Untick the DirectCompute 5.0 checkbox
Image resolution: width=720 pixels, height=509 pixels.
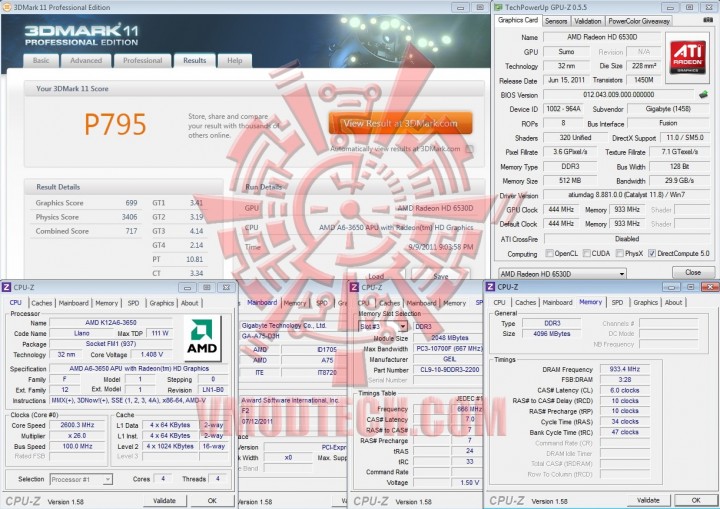coord(652,253)
